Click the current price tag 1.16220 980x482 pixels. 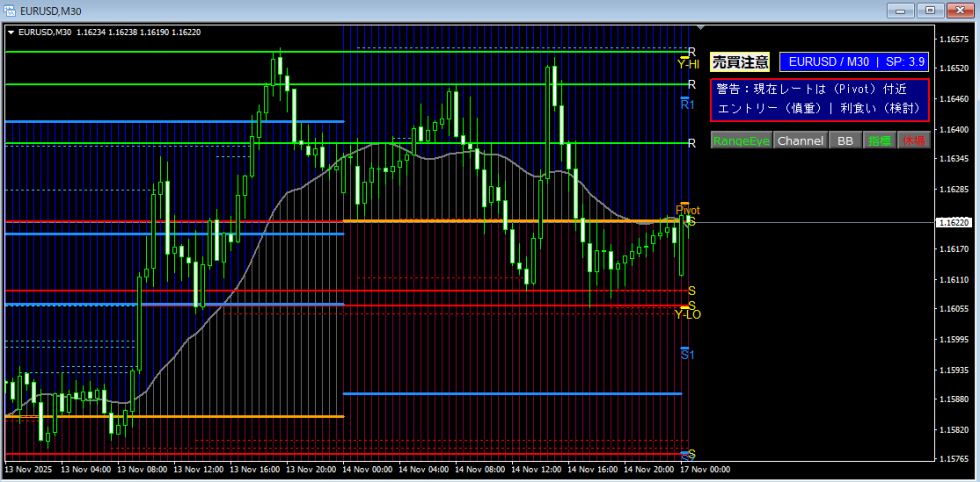955,224
